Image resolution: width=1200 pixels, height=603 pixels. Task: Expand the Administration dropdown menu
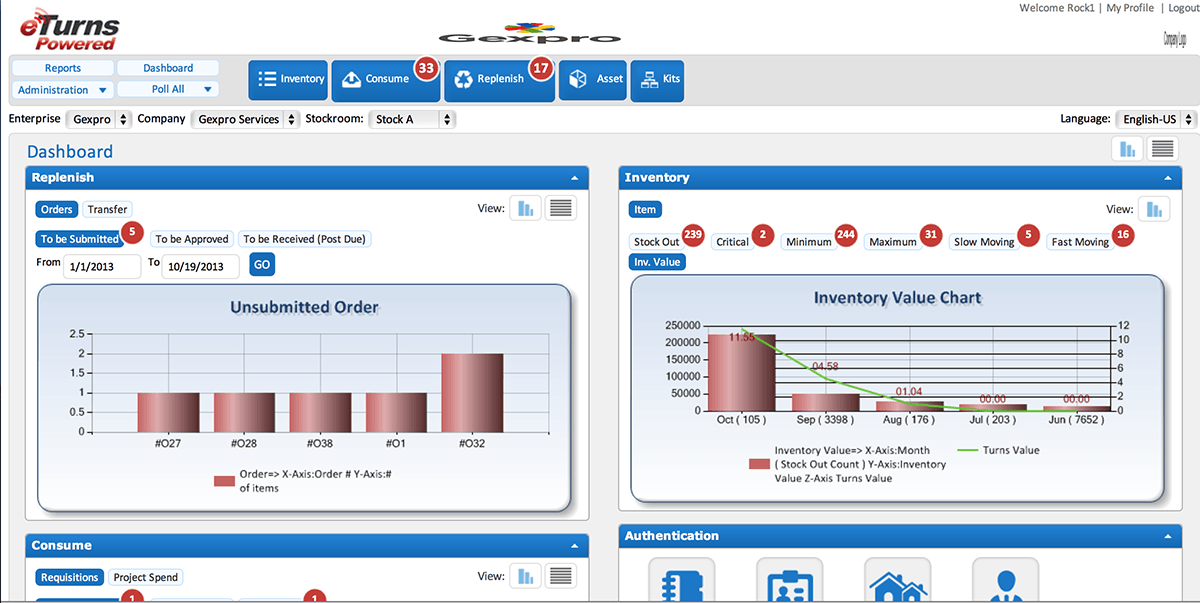click(x=62, y=90)
